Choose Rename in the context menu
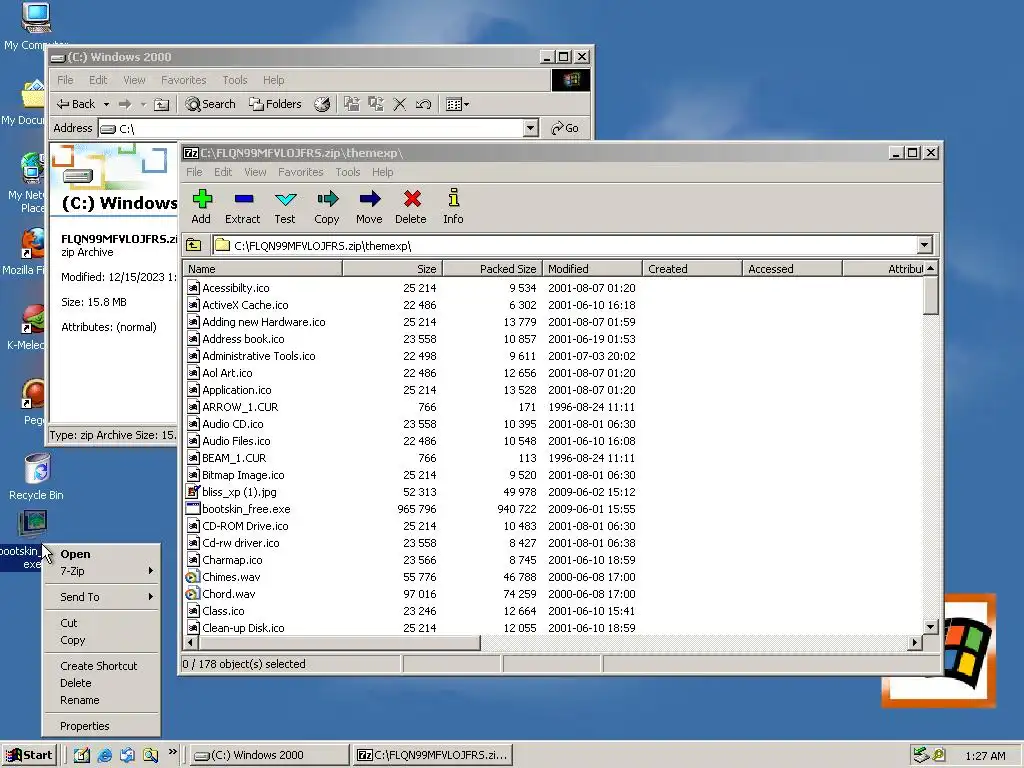Image resolution: width=1024 pixels, height=768 pixels. (101, 700)
